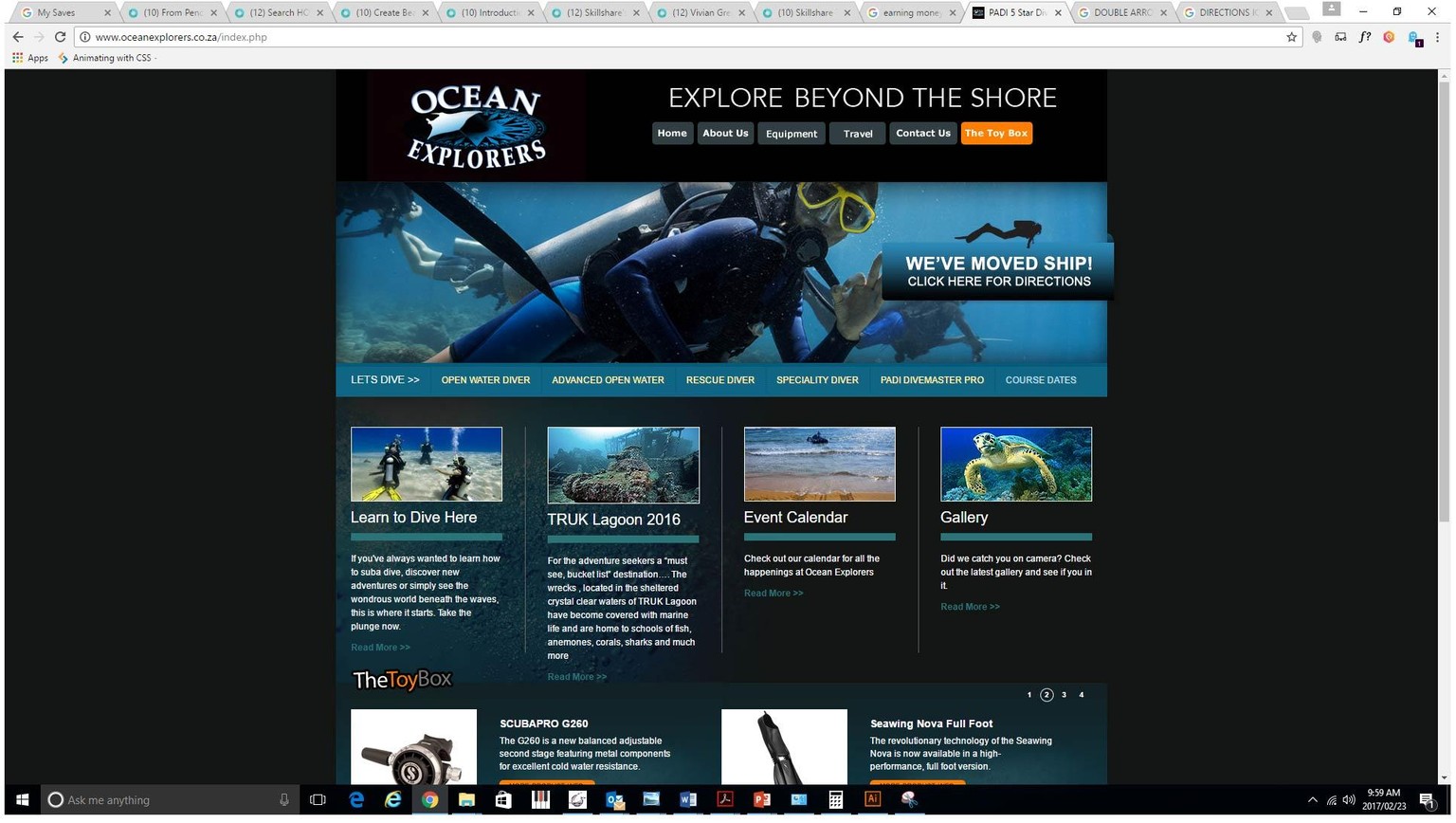Click the TRUK Lagoon wreck thumbnail
This screenshot has width=1456, height=823.
coord(624,465)
